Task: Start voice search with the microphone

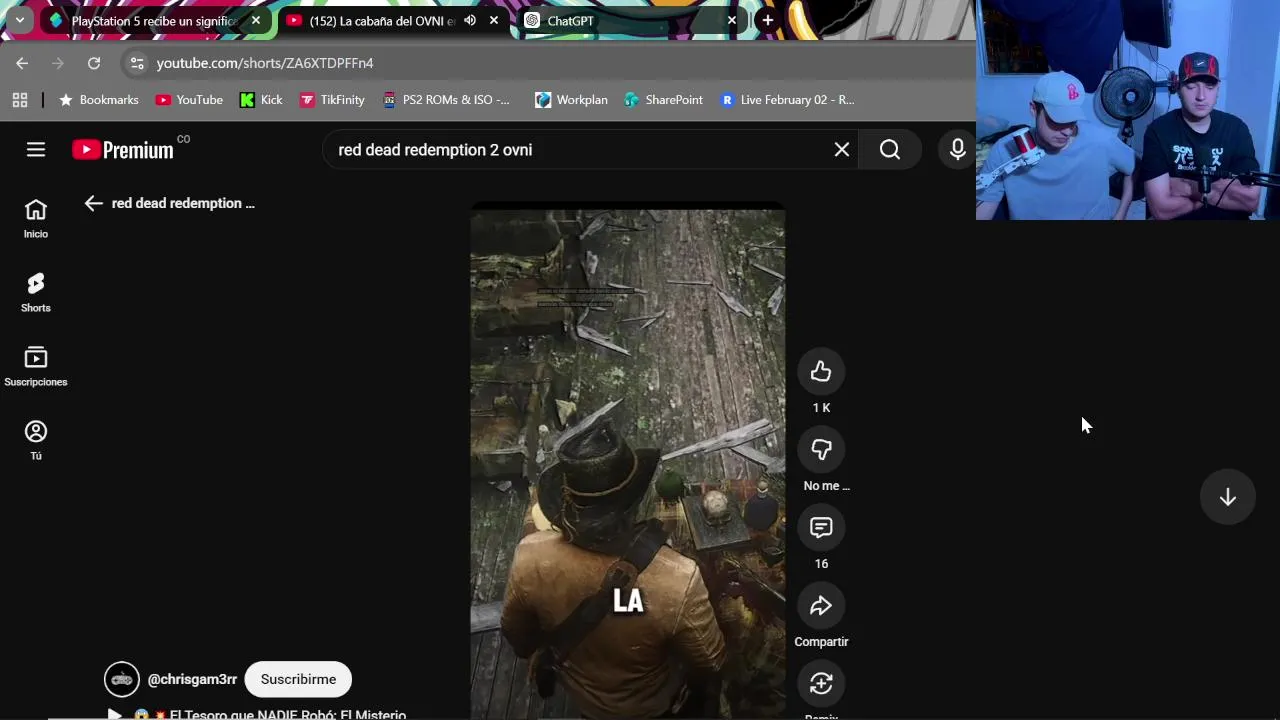Action: click(957, 150)
